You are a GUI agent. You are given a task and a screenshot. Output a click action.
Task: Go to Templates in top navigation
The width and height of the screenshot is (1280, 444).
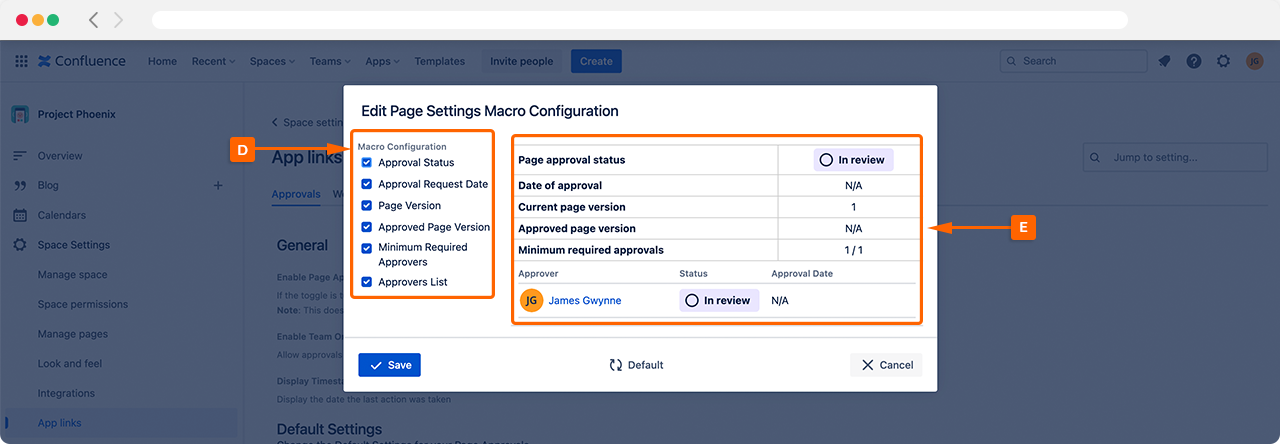tap(439, 61)
